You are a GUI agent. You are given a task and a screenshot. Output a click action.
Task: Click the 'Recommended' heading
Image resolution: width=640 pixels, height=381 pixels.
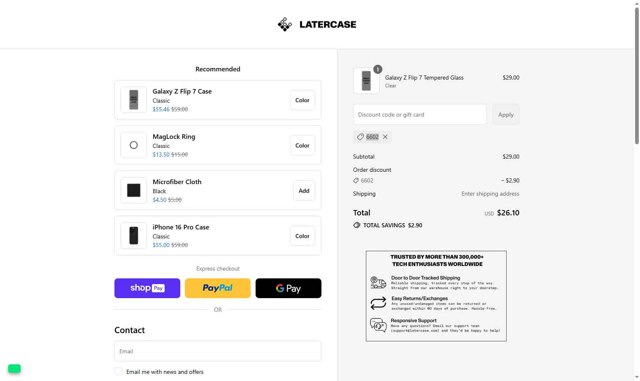click(x=218, y=69)
